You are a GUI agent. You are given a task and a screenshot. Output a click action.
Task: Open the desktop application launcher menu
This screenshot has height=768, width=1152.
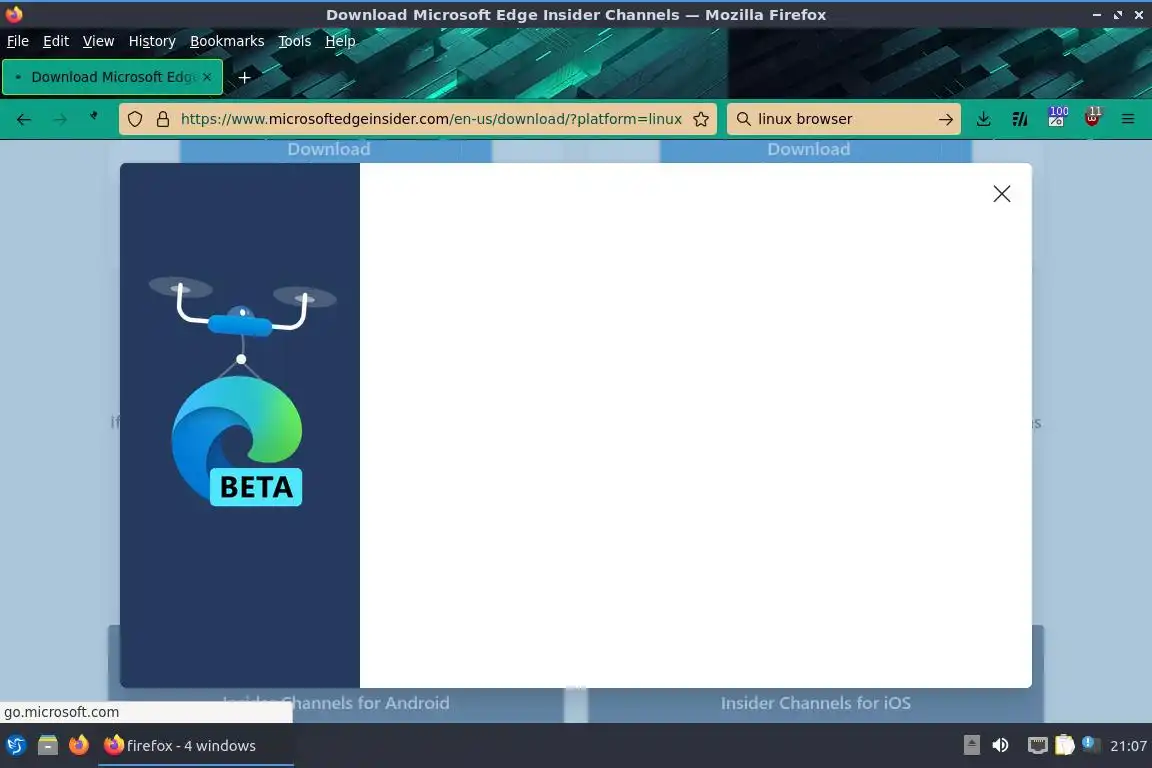15,745
